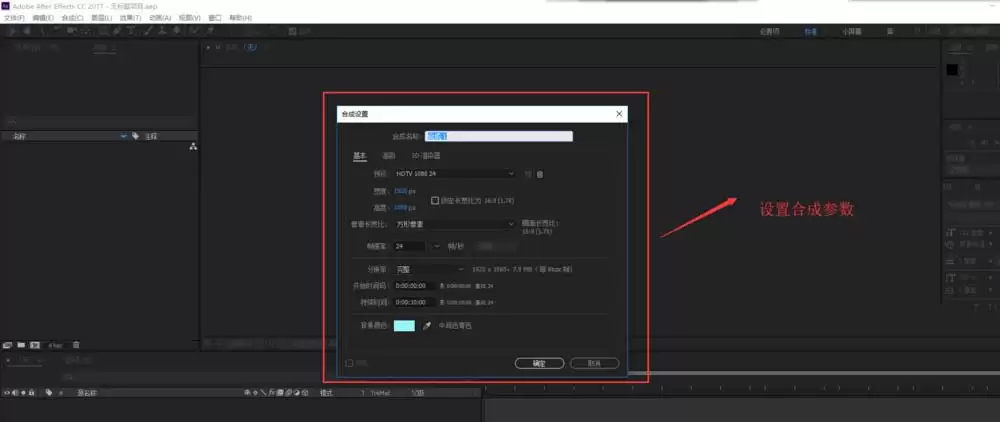
Task: Switch to the 高级 tab in composition settings
Action: [388, 156]
